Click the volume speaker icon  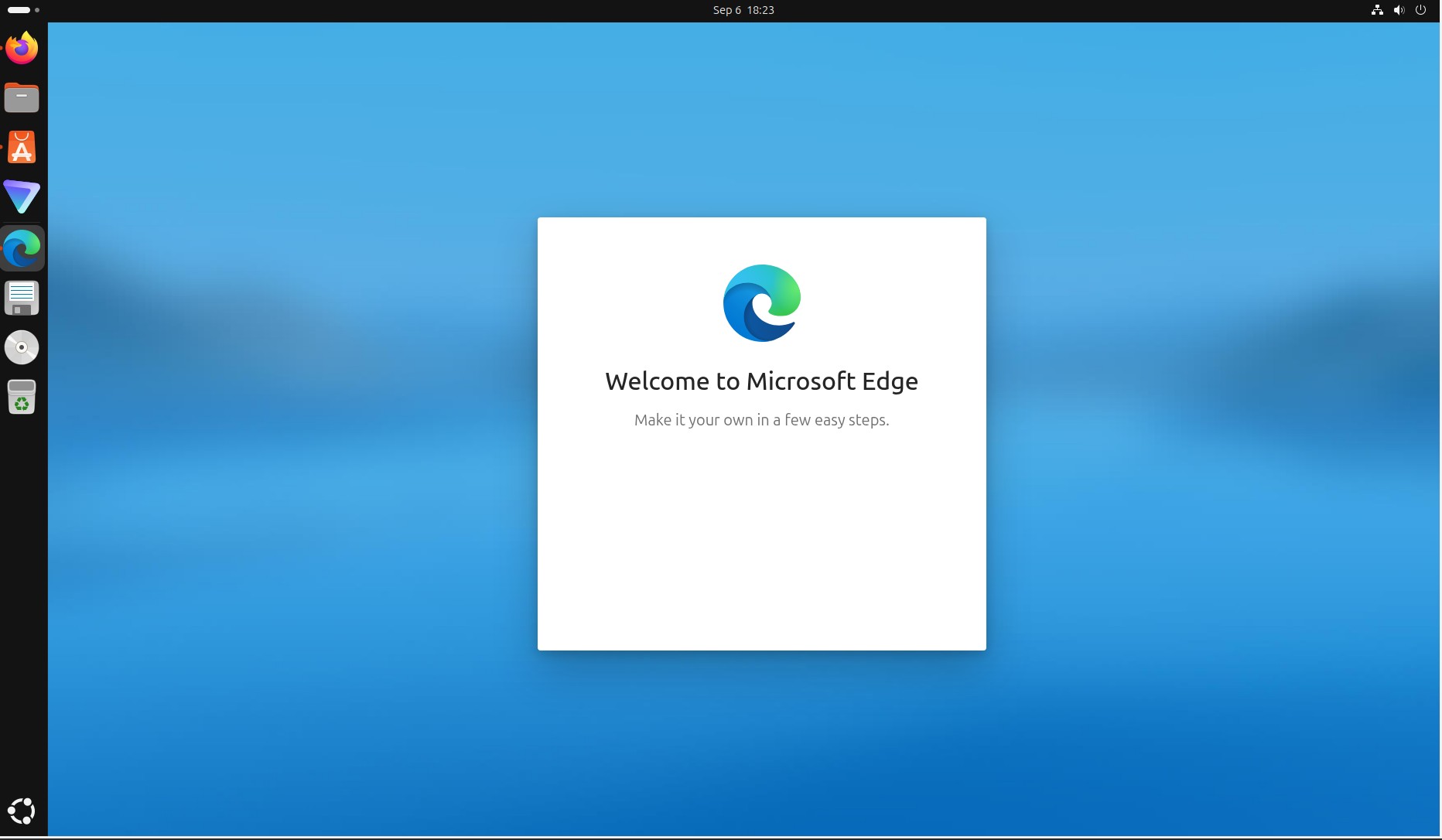click(x=1399, y=10)
